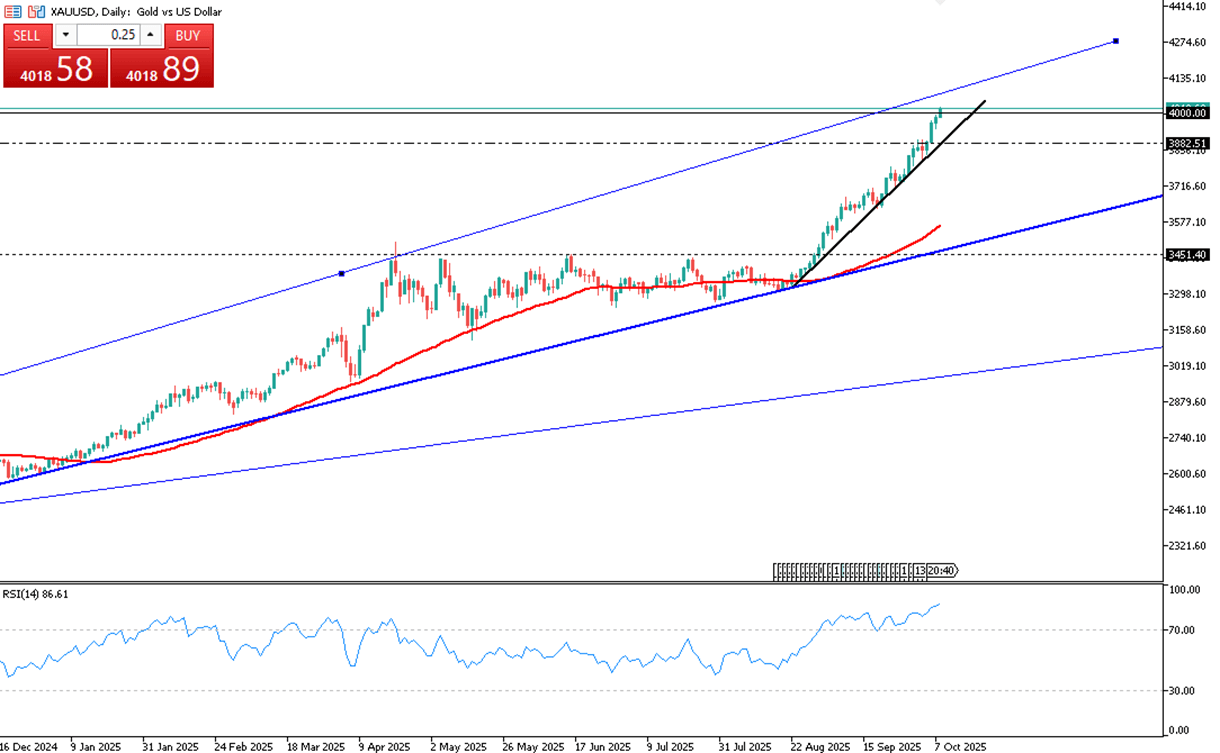Click the 0.25 volume input field

pos(108,35)
